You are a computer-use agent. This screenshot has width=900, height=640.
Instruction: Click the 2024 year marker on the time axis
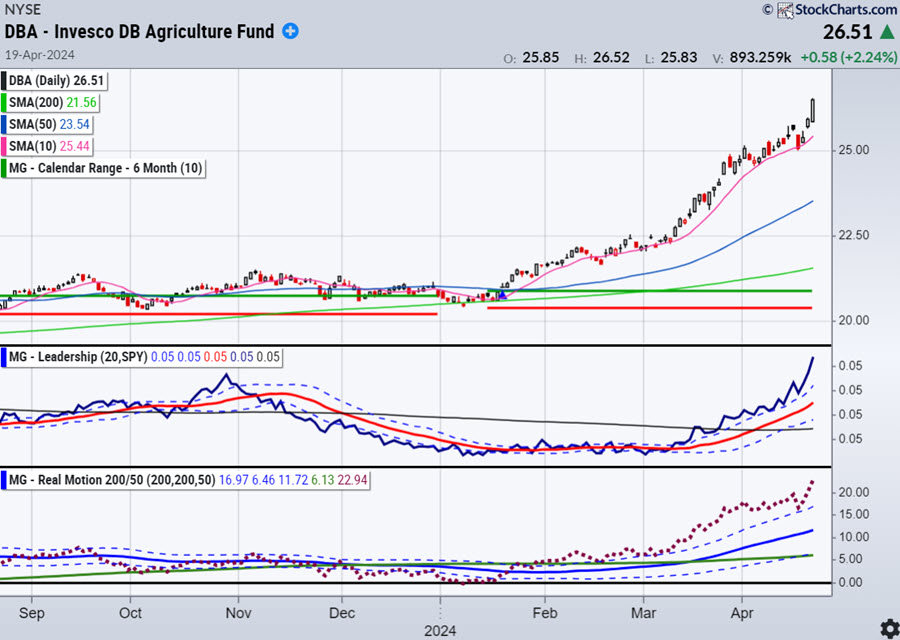pyautogui.click(x=440, y=630)
